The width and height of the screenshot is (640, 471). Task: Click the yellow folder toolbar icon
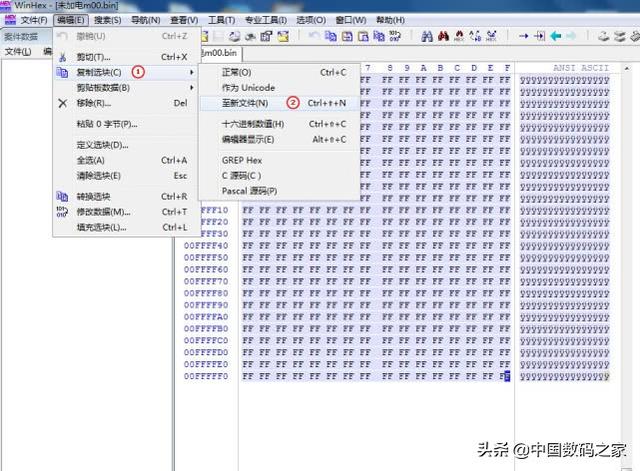click(282, 36)
